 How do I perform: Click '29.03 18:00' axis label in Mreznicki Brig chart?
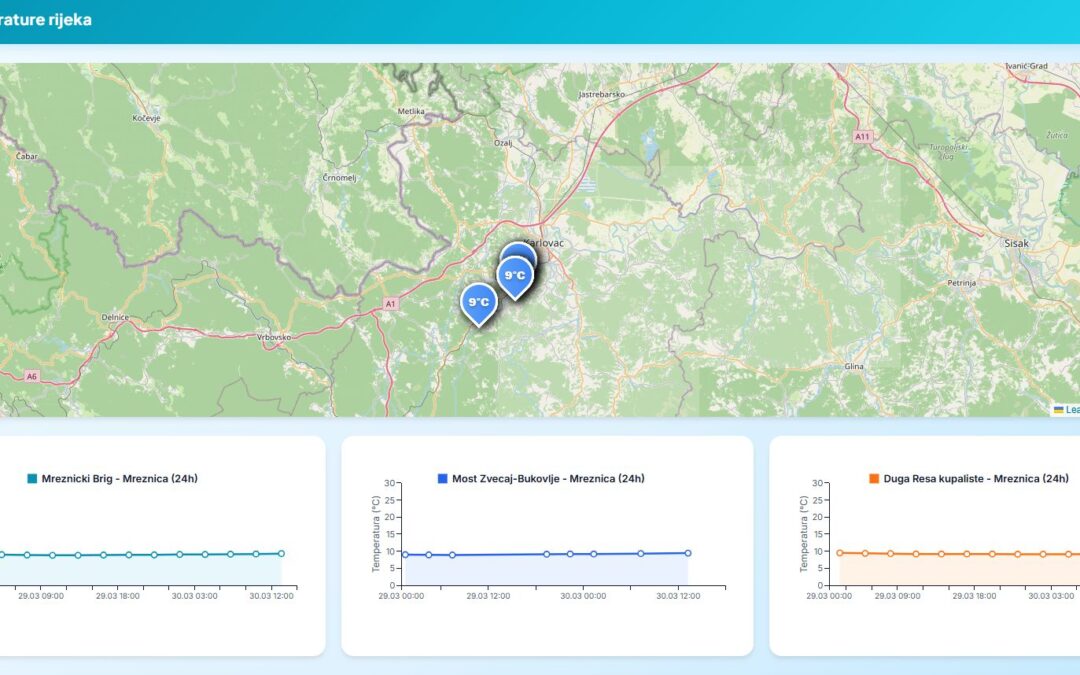[x=117, y=596]
